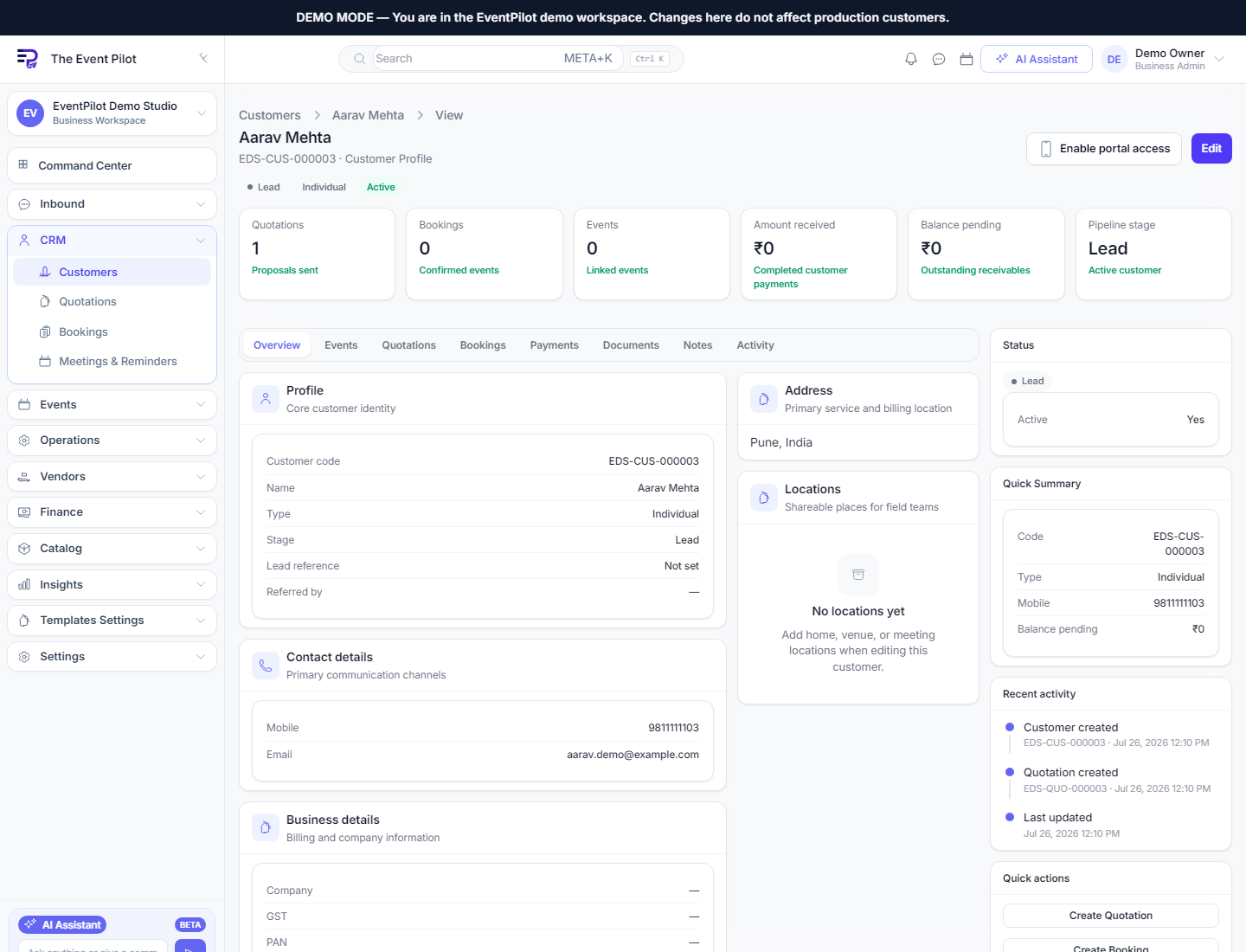Image resolution: width=1246 pixels, height=952 pixels.
Task: Expand the Catalog section chevron
Action: coord(201,549)
